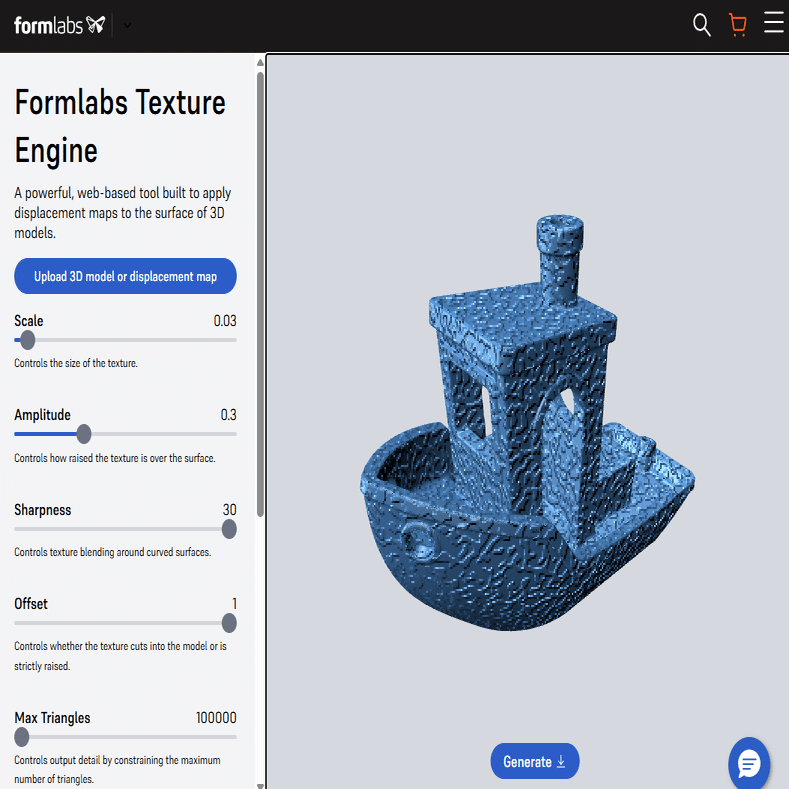Click the Scale value 0.03
Viewport: 789px width, 789px height.
[x=225, y=321]
